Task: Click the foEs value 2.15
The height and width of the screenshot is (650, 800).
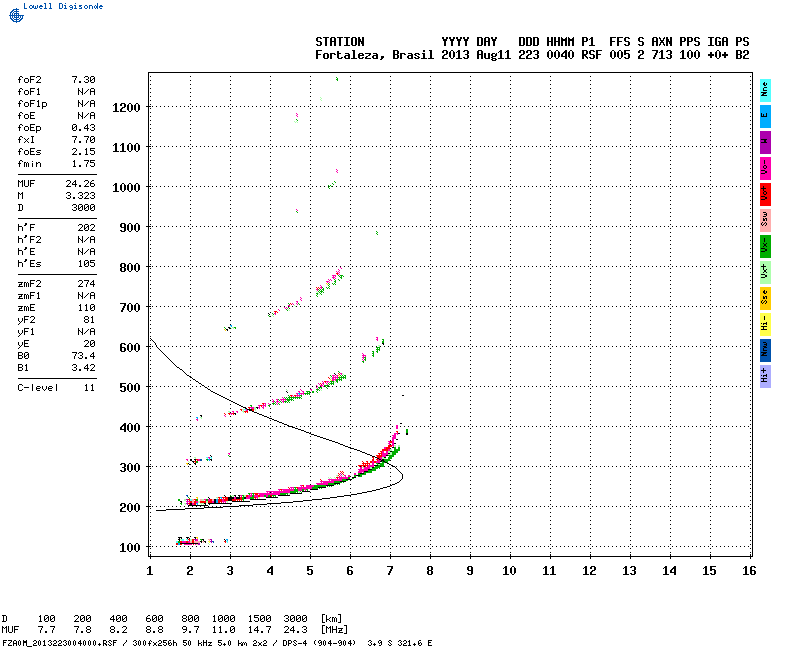Action: pos(83,152)
